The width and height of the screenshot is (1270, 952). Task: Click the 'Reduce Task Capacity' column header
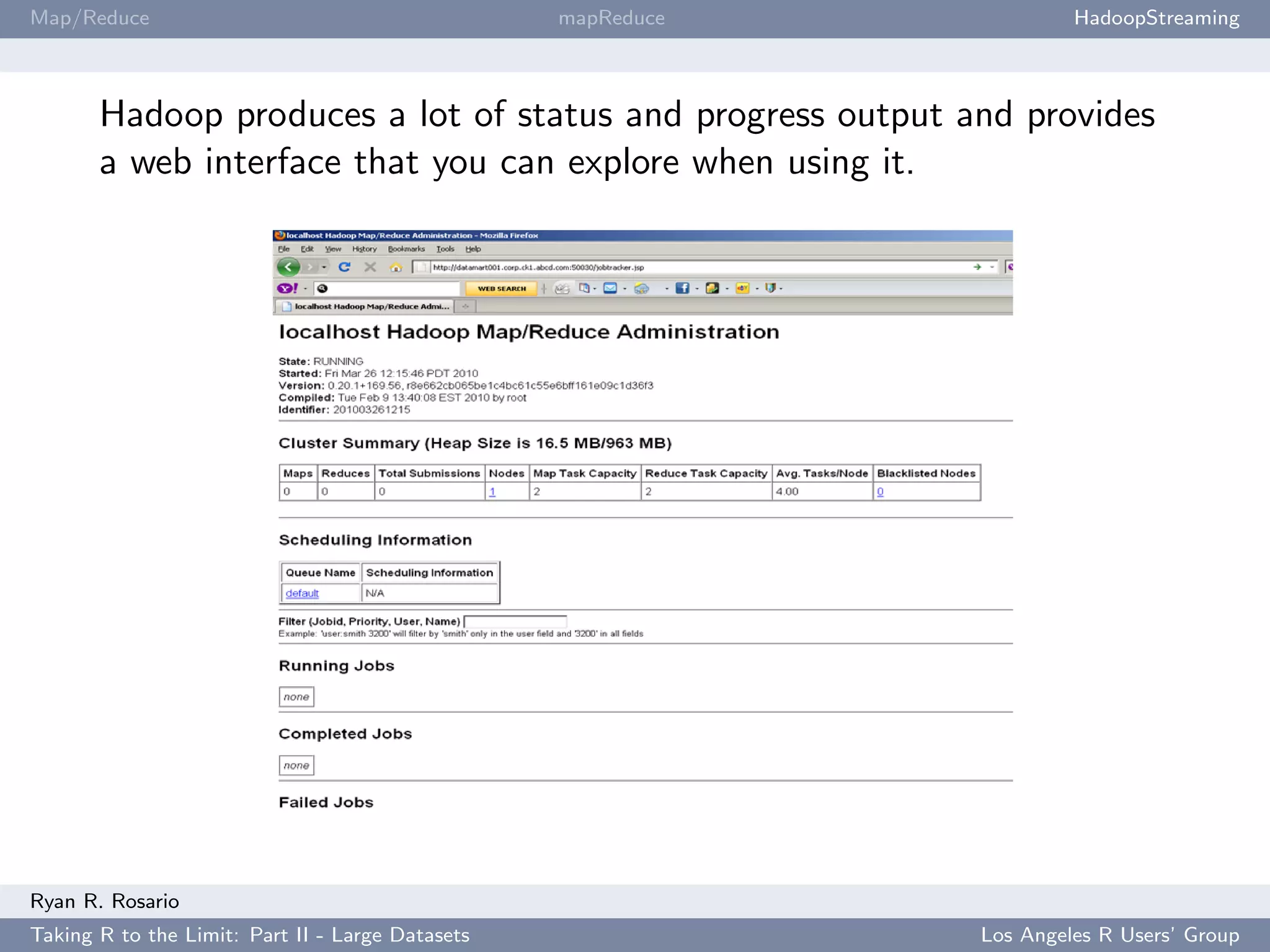(706, 474)
